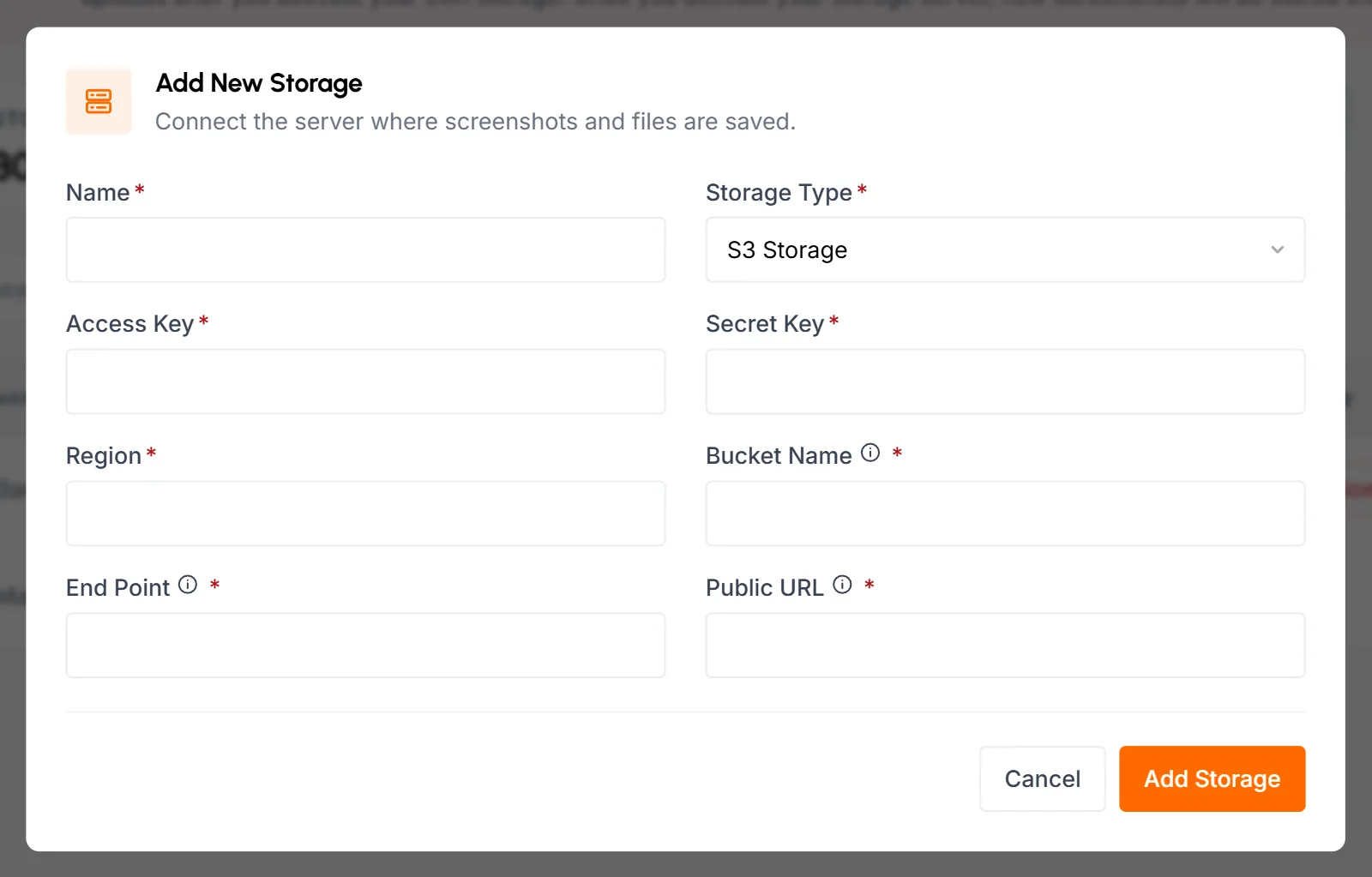Screen dimensions: 1372x877
Task: Click the info icon beside Bucket Name
Action: (870, 453)
